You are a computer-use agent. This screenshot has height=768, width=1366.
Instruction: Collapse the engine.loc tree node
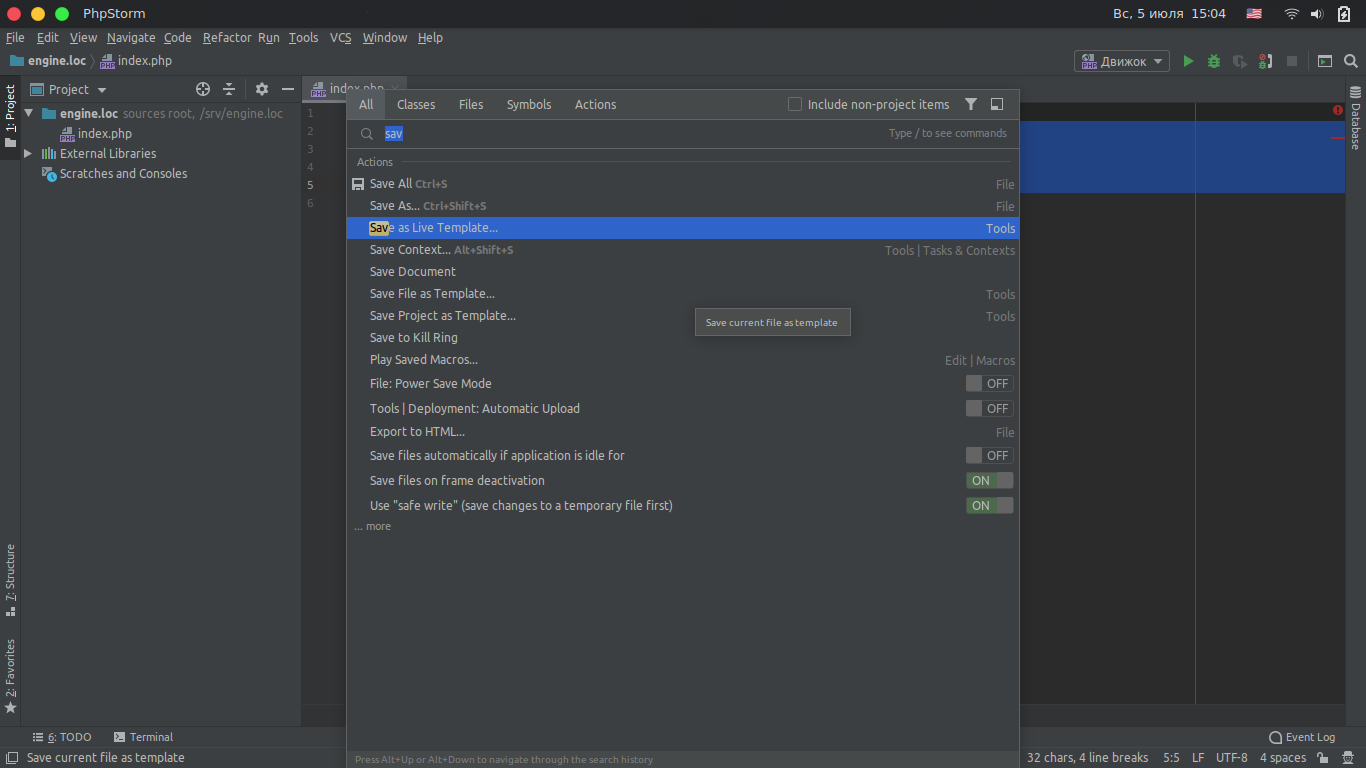pyautogui.click(x=29, y=113)
